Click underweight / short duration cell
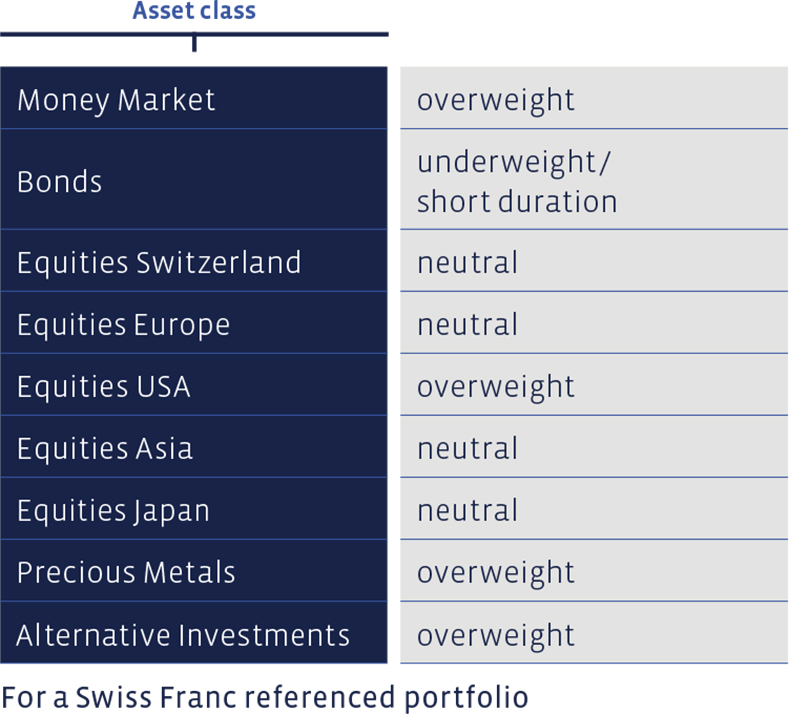This screenshot has height=714, width=789. (594, 180)
